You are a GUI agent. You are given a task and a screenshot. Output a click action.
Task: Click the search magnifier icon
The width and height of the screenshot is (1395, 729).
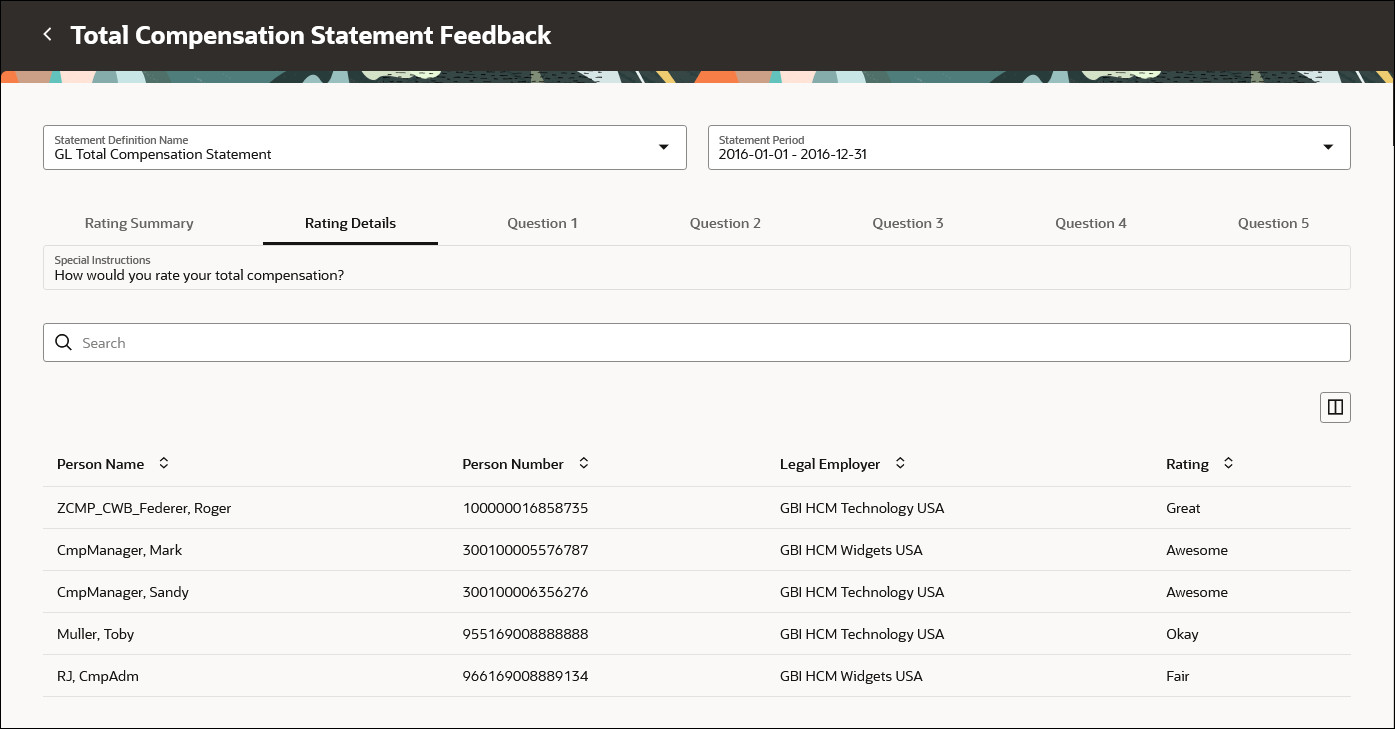pyautogui.click(x=64, y=343)
